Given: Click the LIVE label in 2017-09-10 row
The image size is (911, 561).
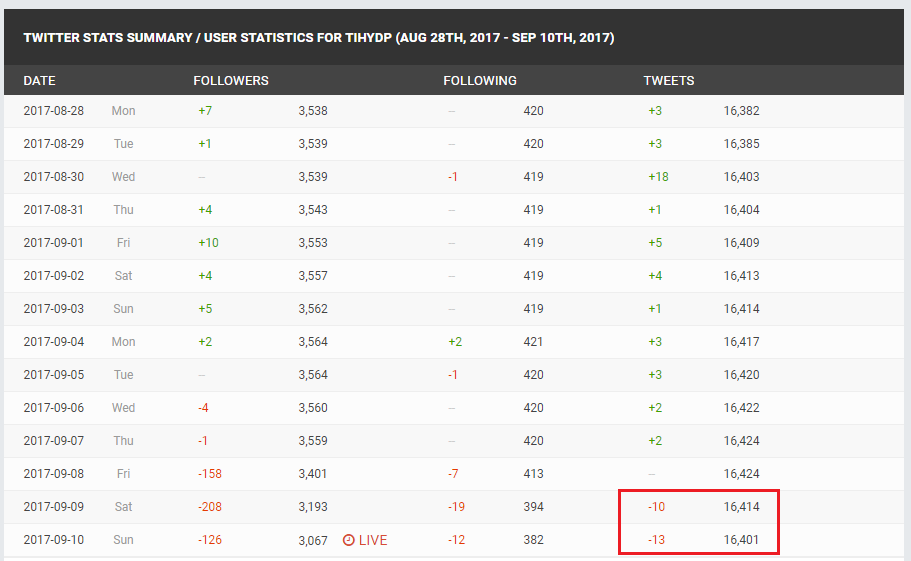Looking at the screenshot, I should pyautogui.click(x=373, y=540).
